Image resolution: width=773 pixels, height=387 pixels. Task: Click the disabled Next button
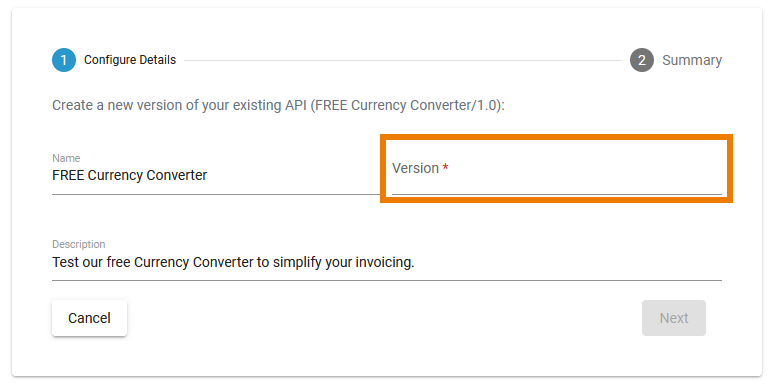tap(674, 318)
